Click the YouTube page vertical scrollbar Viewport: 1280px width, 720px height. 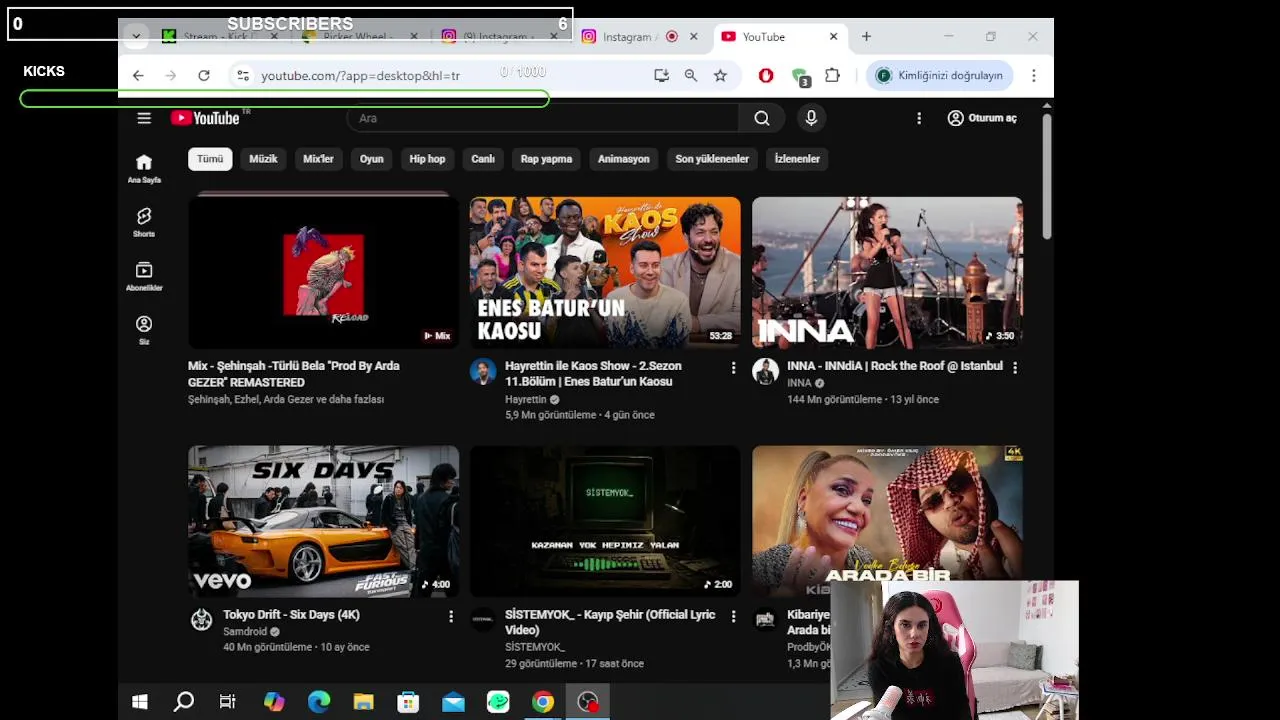[x=1047, y=175]
